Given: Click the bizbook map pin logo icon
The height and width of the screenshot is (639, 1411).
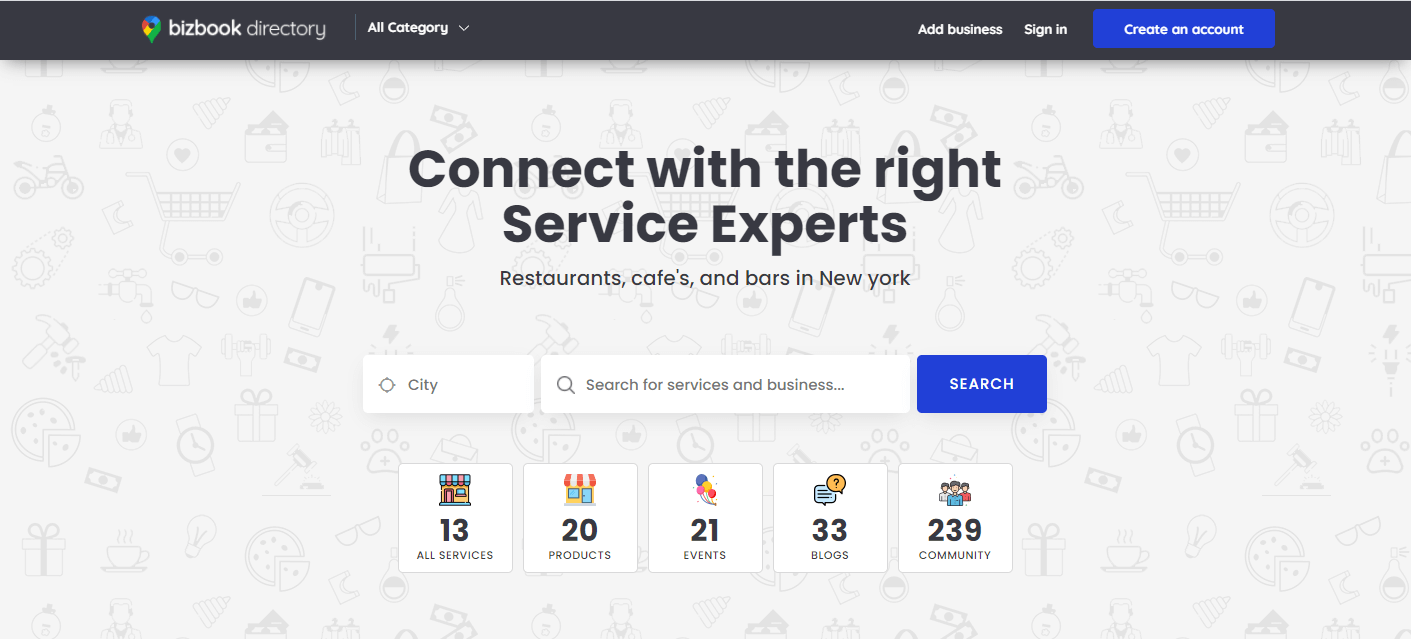Looking at the screenshot, I should click(151, 29).
